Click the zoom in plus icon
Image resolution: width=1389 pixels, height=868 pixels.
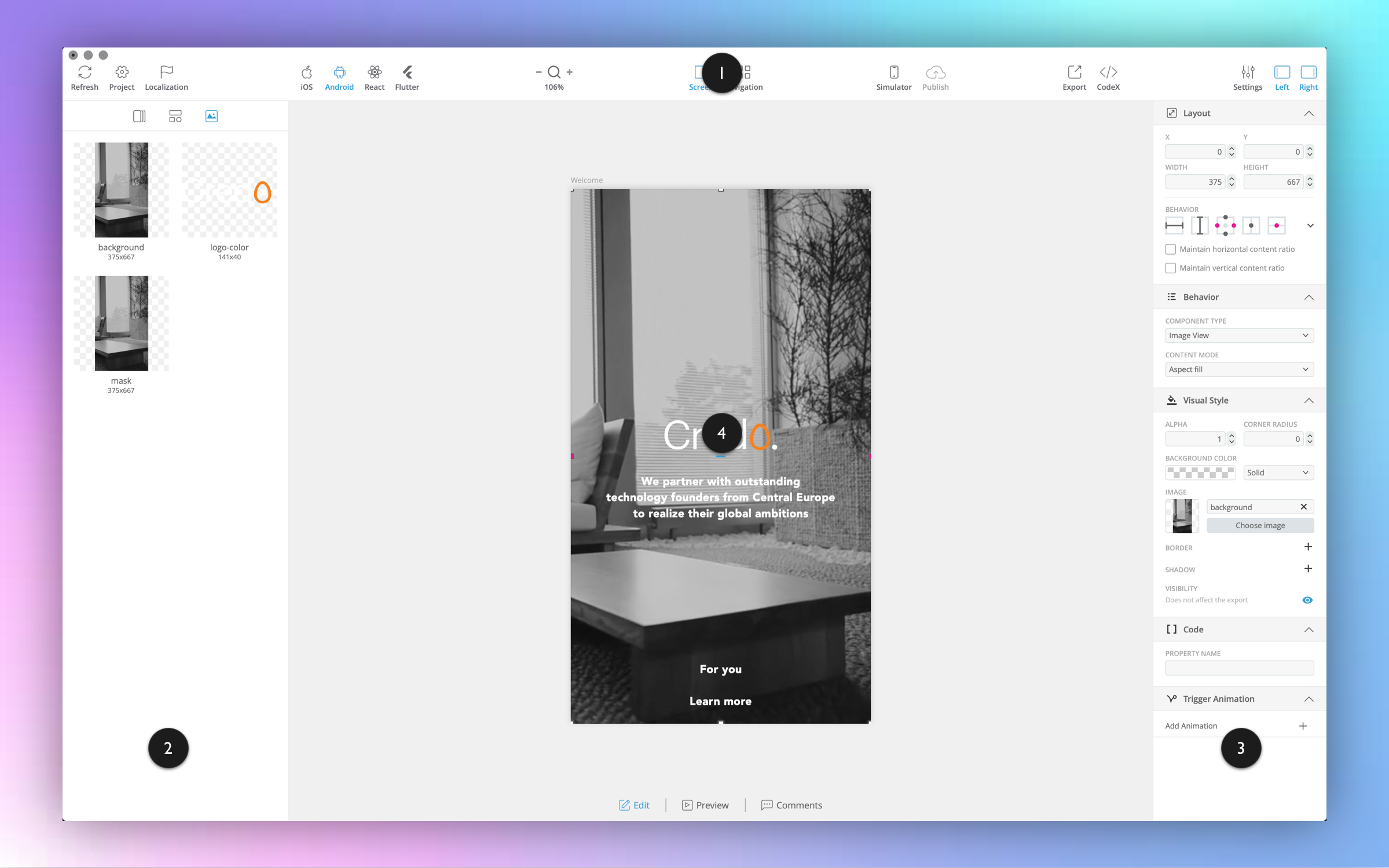pyautogui.click(x=570, y=72)
